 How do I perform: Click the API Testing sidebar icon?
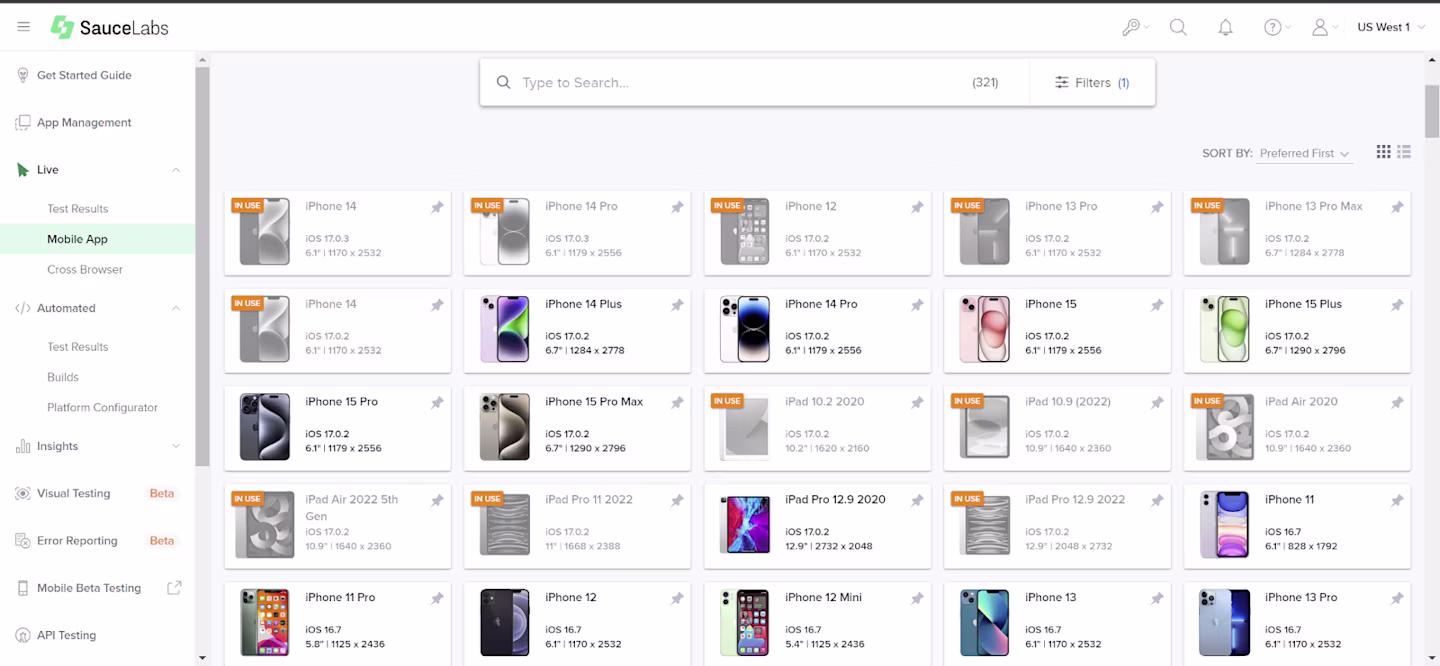tap(22, 635)
